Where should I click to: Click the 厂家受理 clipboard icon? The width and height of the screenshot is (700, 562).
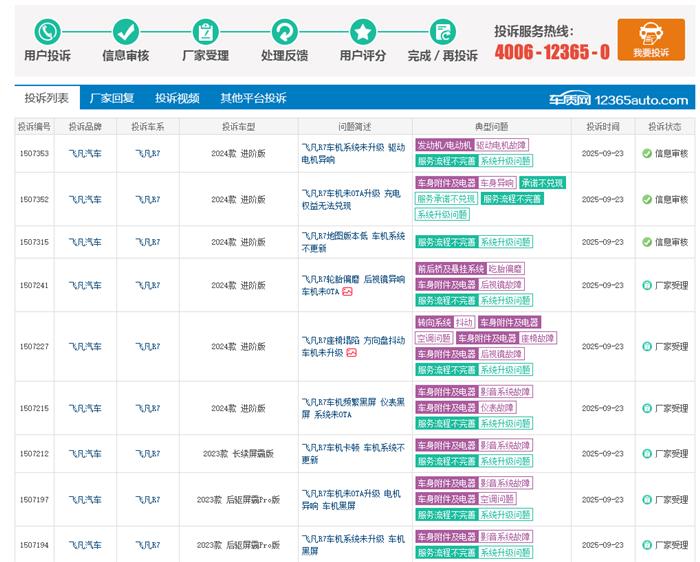(x=205, y=31)
